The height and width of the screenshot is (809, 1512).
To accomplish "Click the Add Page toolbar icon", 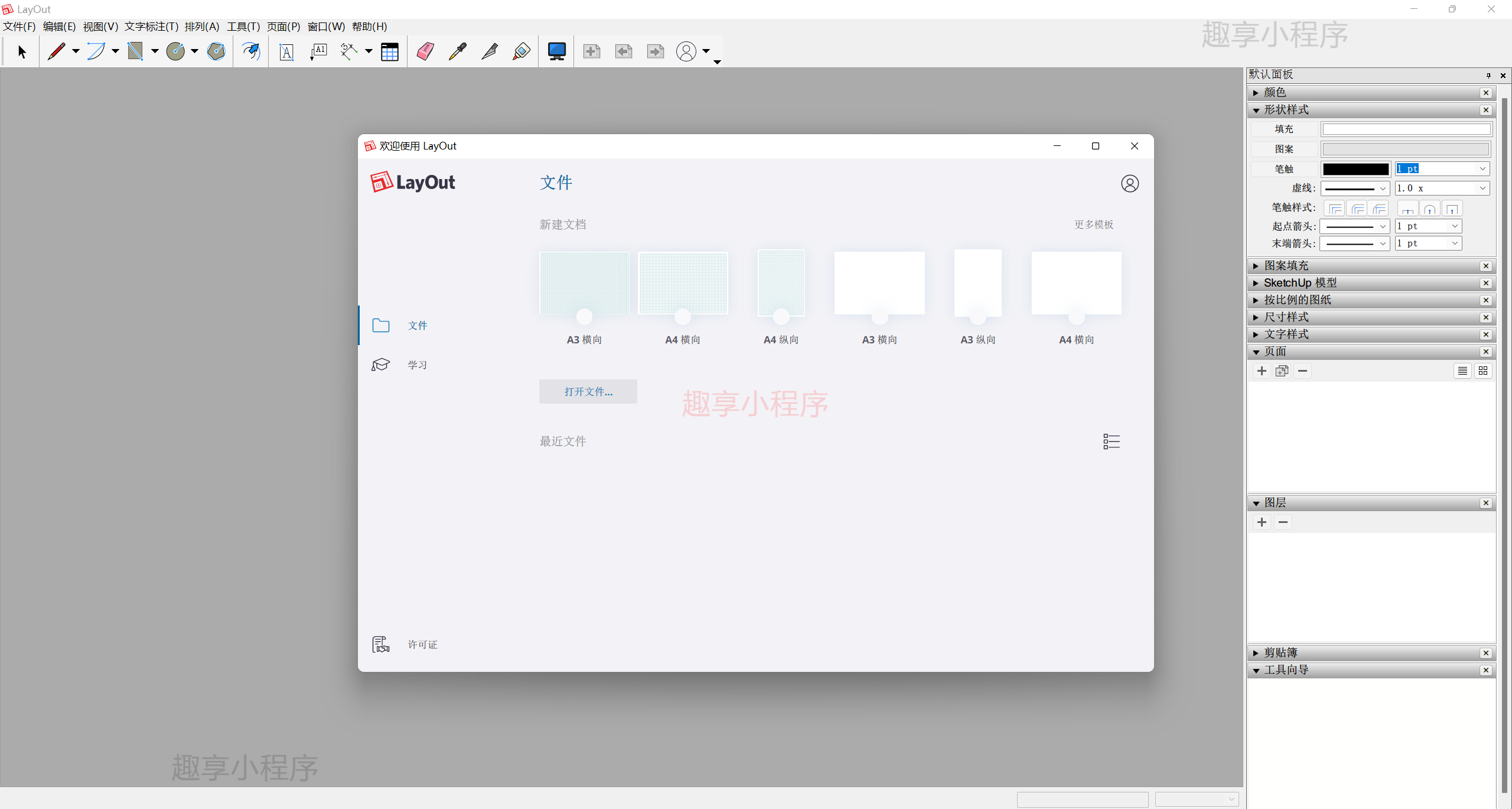I will tap(592, 51).
